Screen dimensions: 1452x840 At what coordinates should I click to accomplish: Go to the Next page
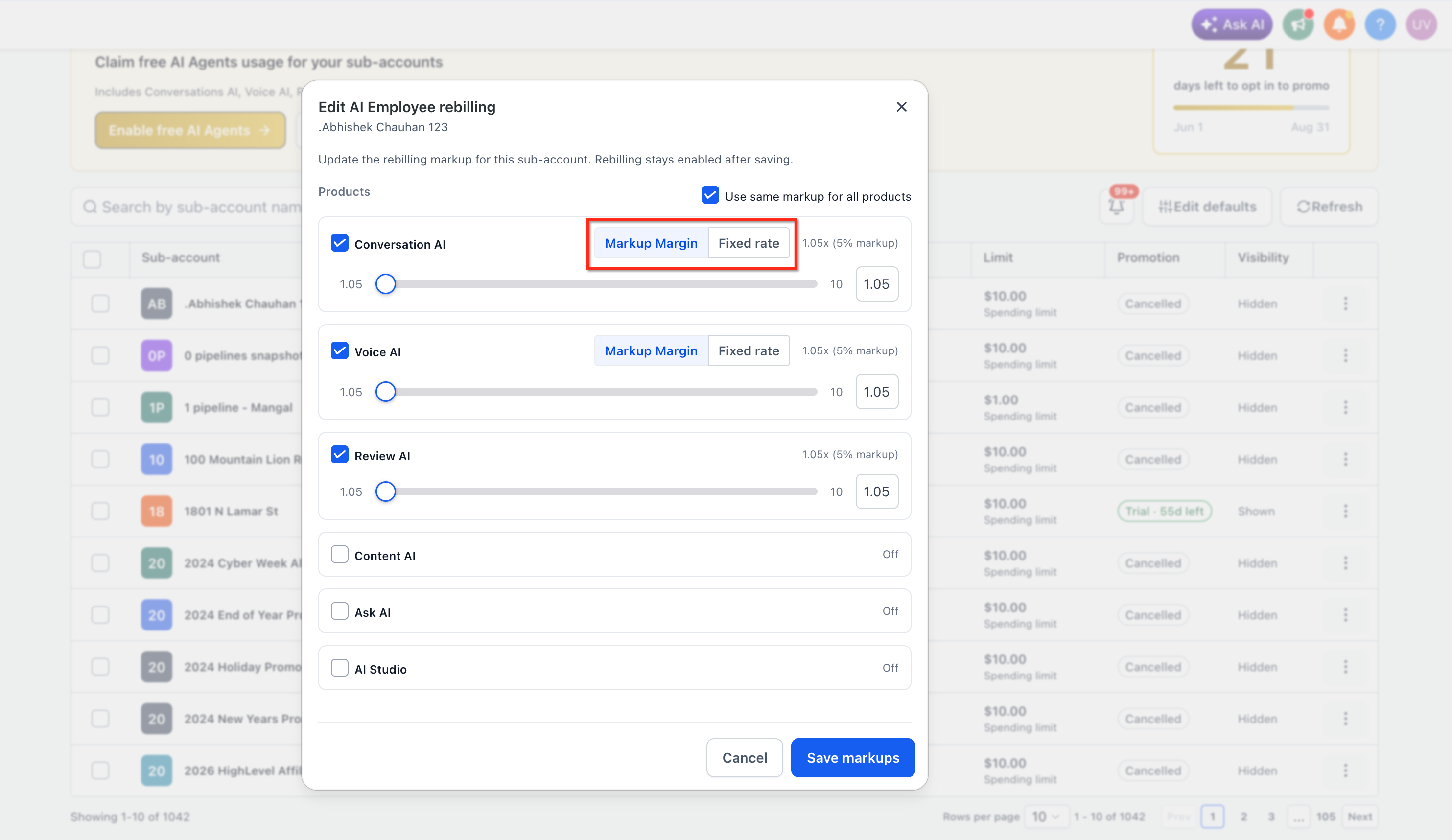(x=1360, y=817)
